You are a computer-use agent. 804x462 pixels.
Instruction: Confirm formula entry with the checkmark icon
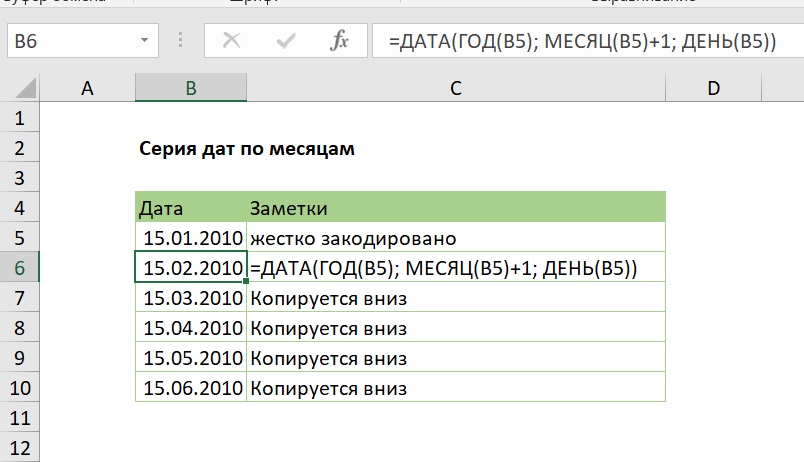click(x=286, y=40)
